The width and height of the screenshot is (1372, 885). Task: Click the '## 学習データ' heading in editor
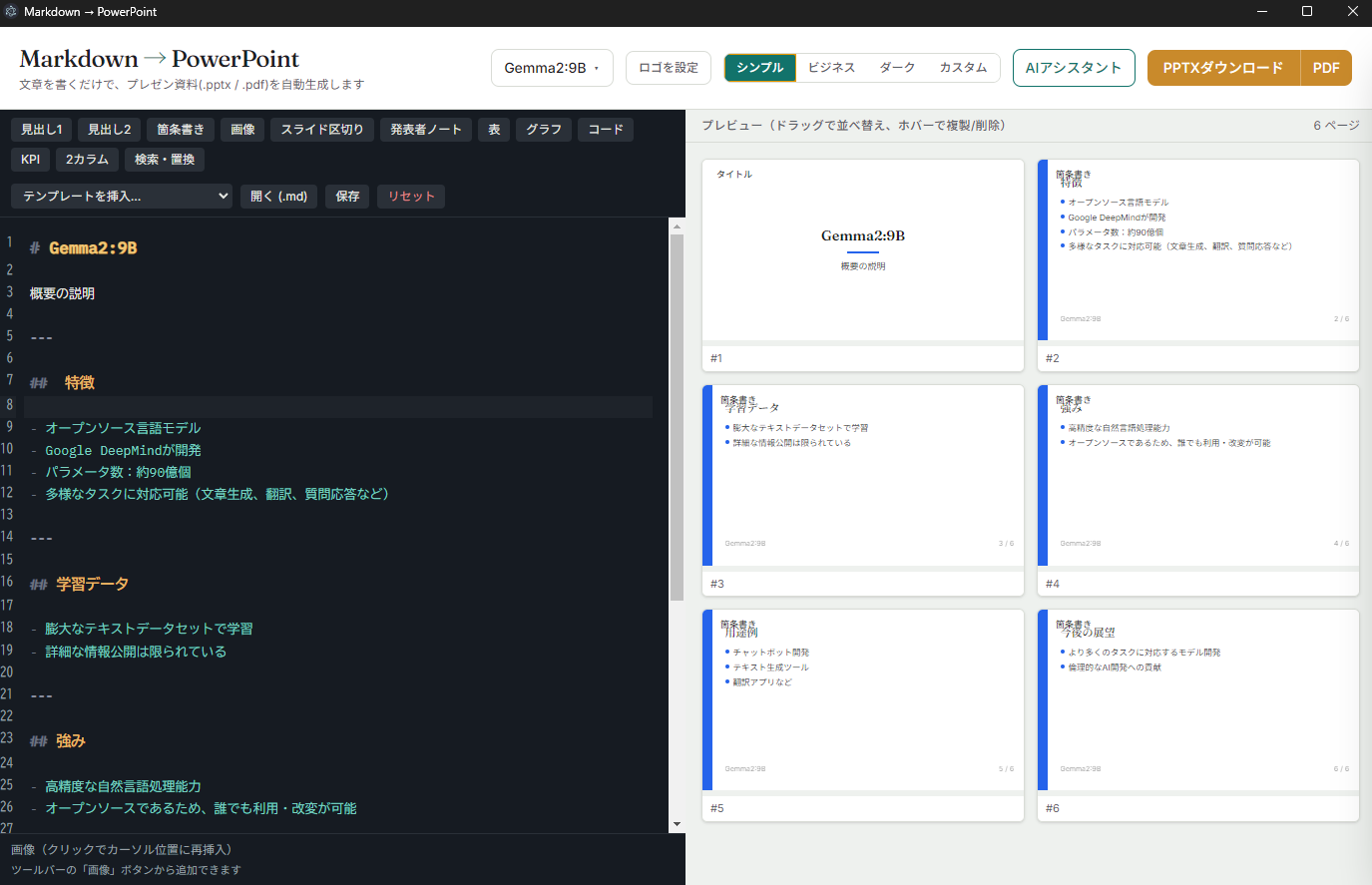(x=79, y=585)
